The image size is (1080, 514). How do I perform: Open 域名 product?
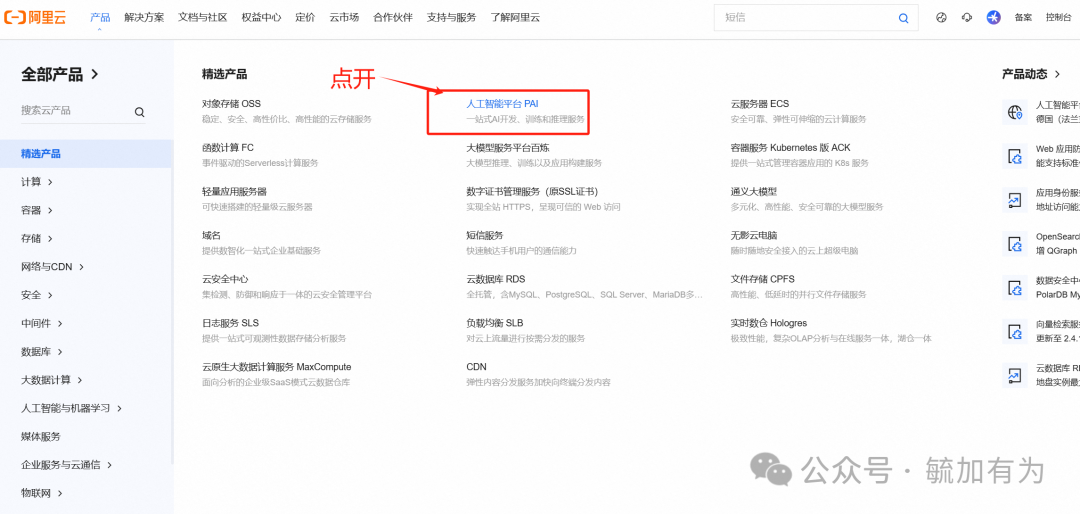point(211,236)
